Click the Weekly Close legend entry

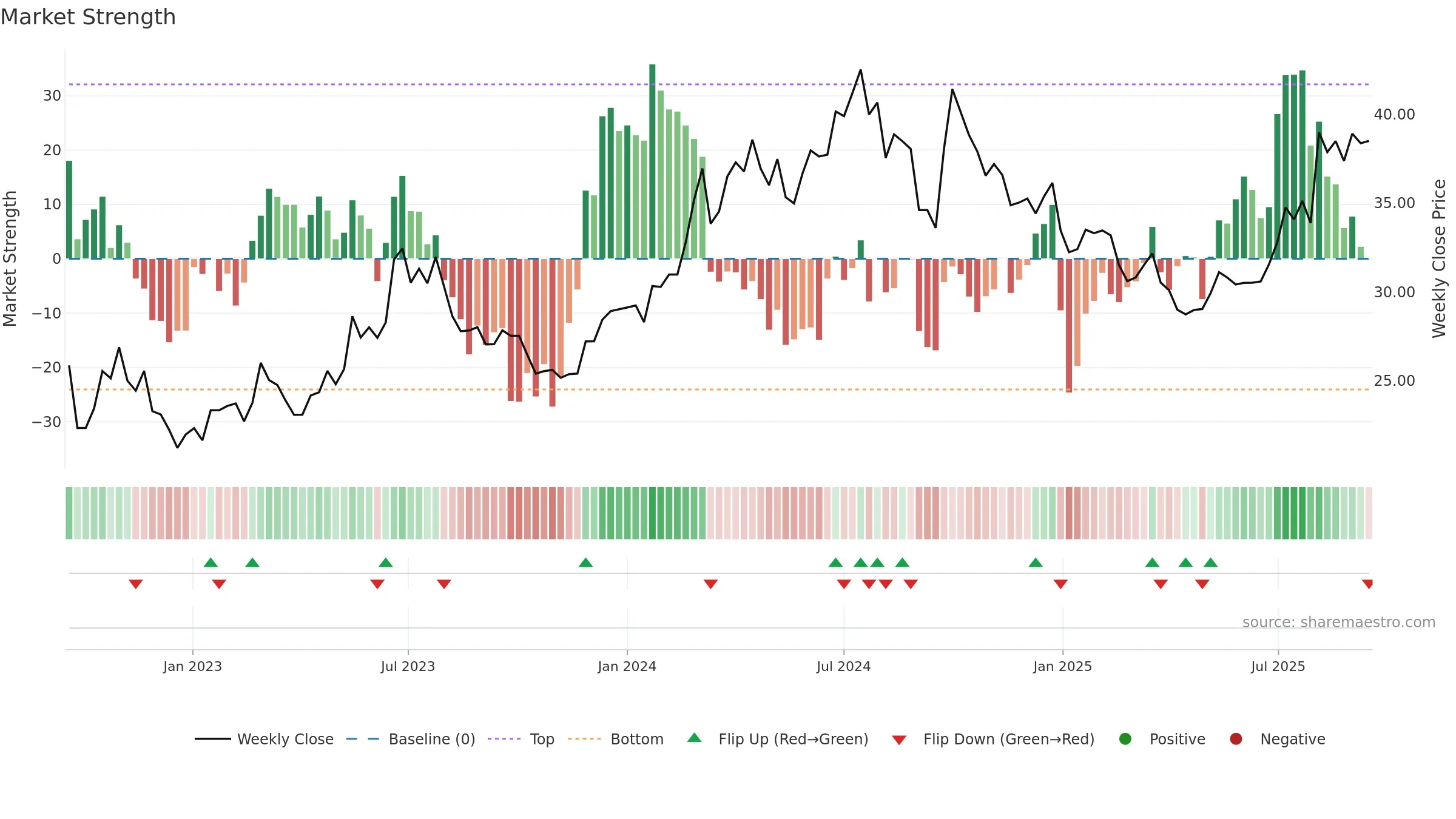(x=265, y=739)
